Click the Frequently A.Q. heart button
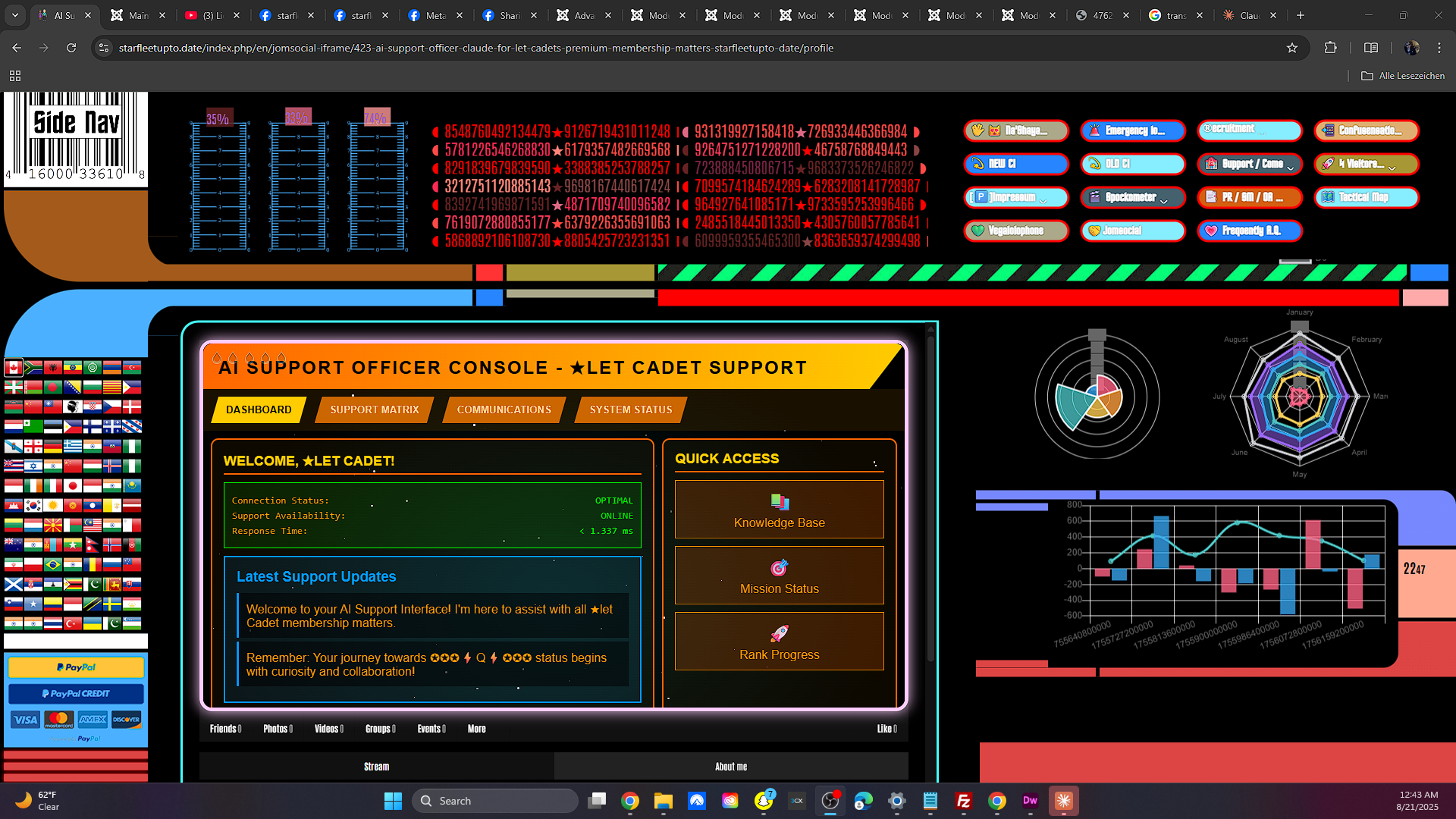 pyautogui.click(x=1249, y=231)
